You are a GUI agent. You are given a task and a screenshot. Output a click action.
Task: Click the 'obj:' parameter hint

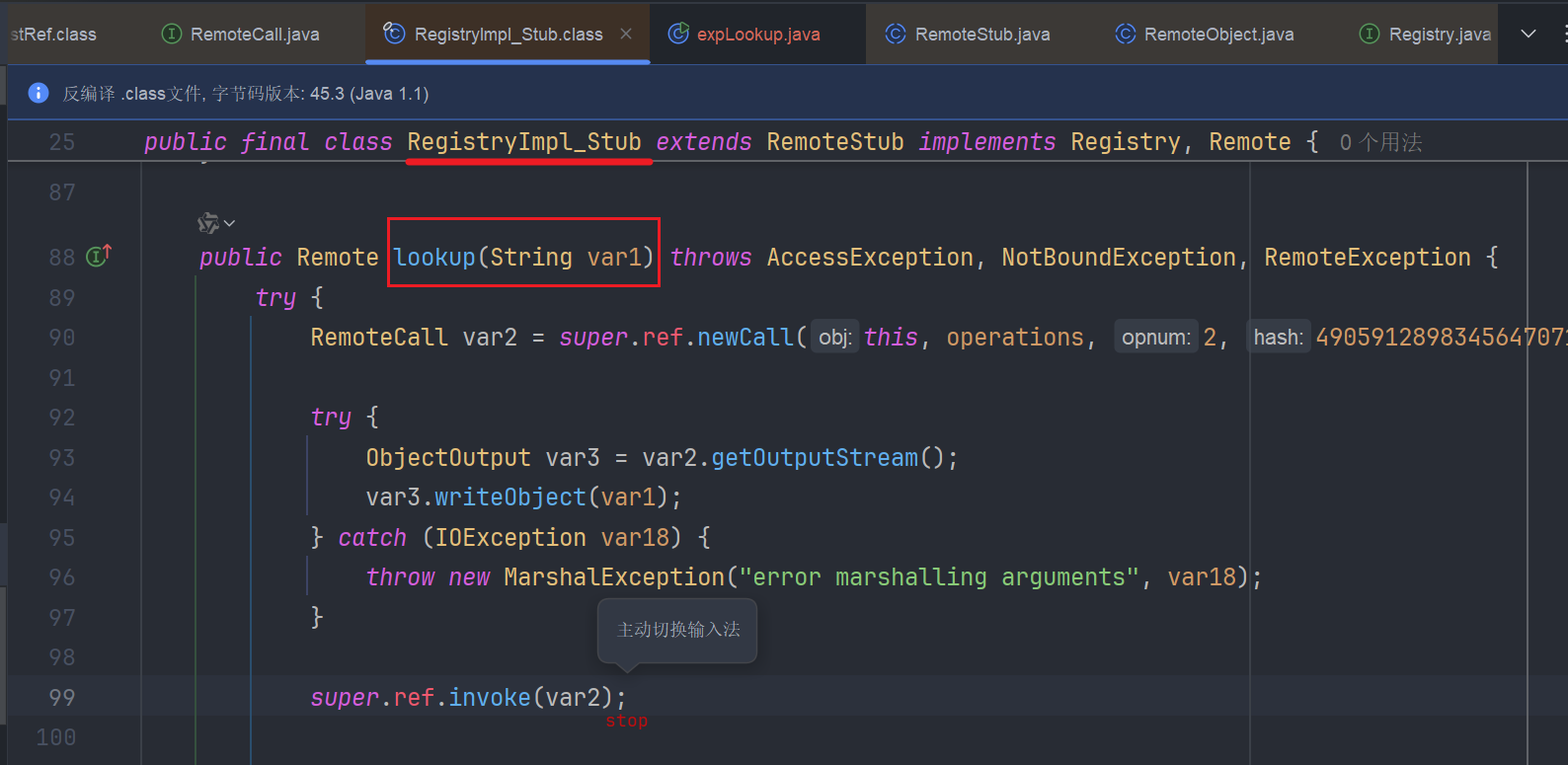[x=835, y=338]
